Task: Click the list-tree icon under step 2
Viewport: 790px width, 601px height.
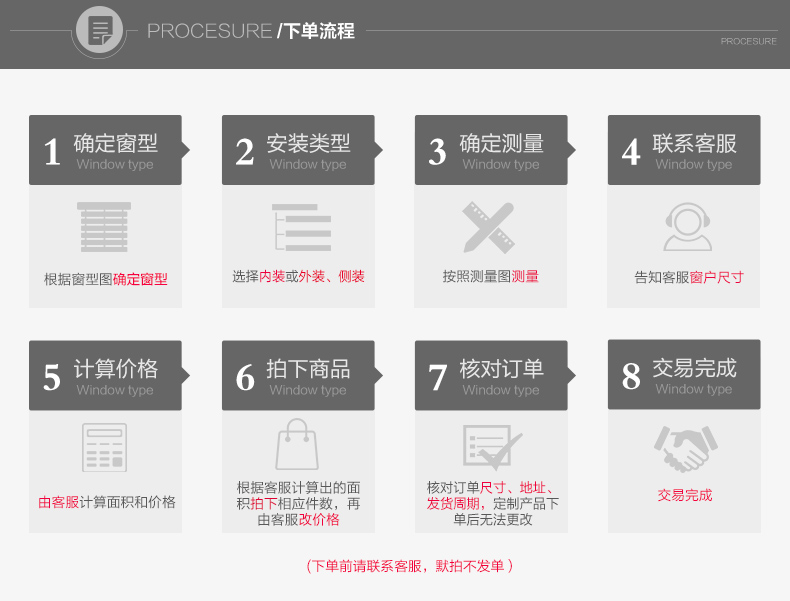Action: pos(301,227)
